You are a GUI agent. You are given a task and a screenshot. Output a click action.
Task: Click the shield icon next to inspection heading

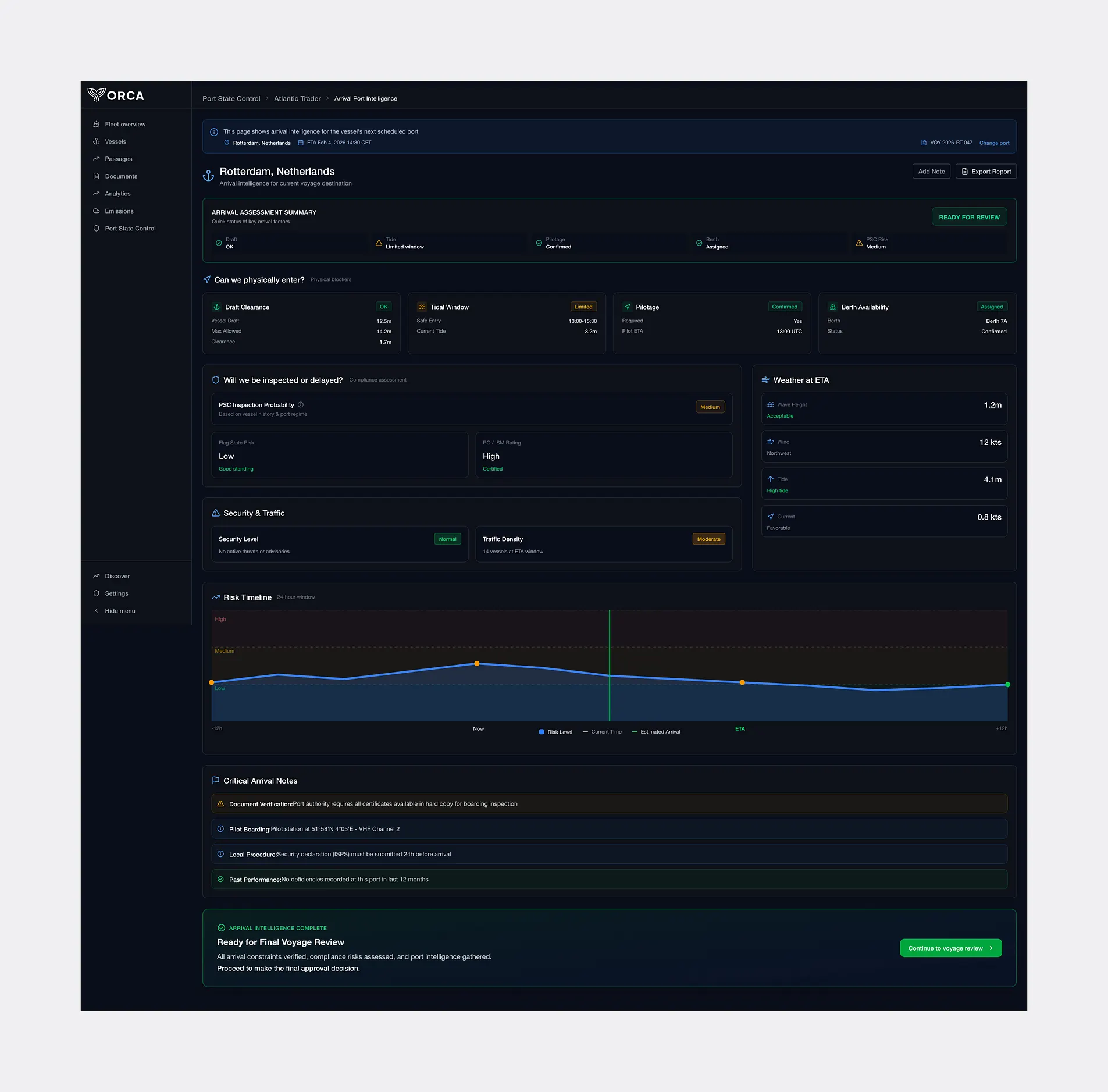tap(216, 380)
